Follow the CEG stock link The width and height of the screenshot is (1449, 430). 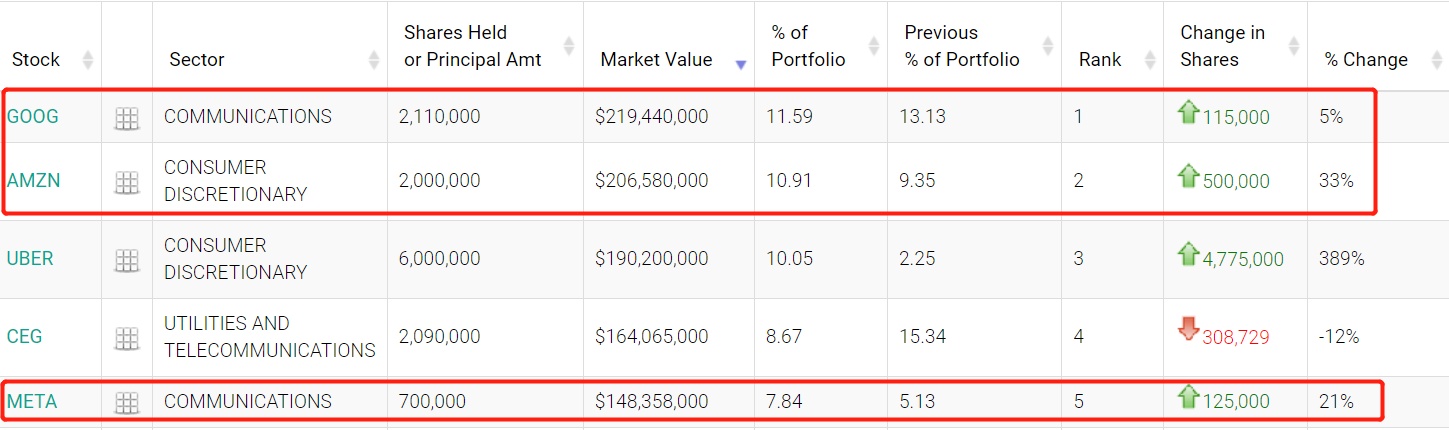(x=24, y=337)
